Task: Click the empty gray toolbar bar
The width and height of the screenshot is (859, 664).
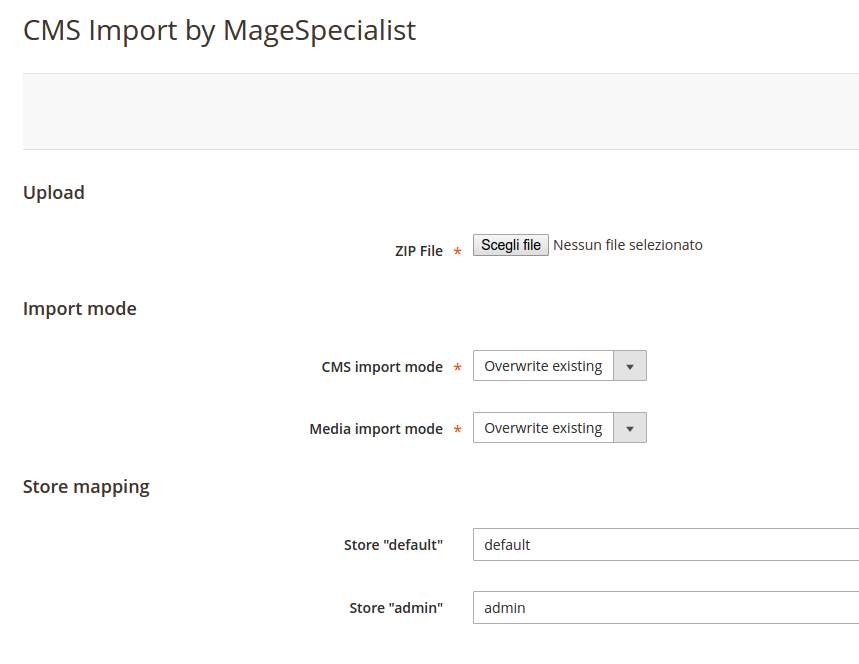Action: tap(441, 111)
